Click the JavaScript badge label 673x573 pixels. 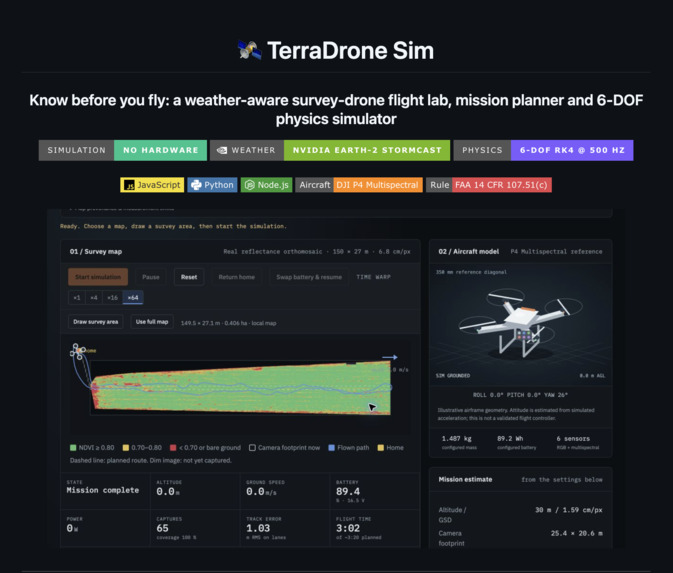coord(158,185)
